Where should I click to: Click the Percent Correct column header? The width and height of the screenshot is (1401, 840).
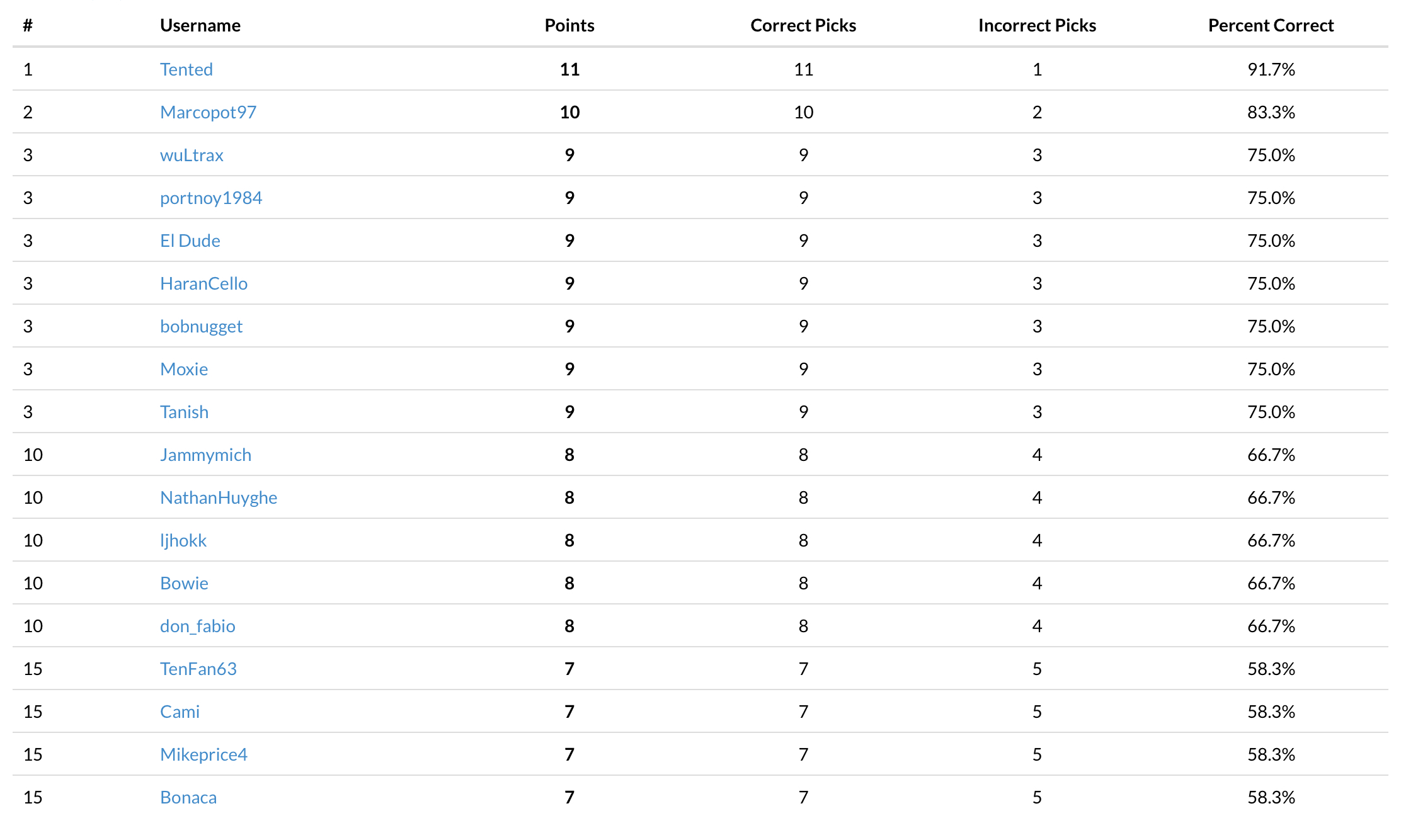(1271, 25)
